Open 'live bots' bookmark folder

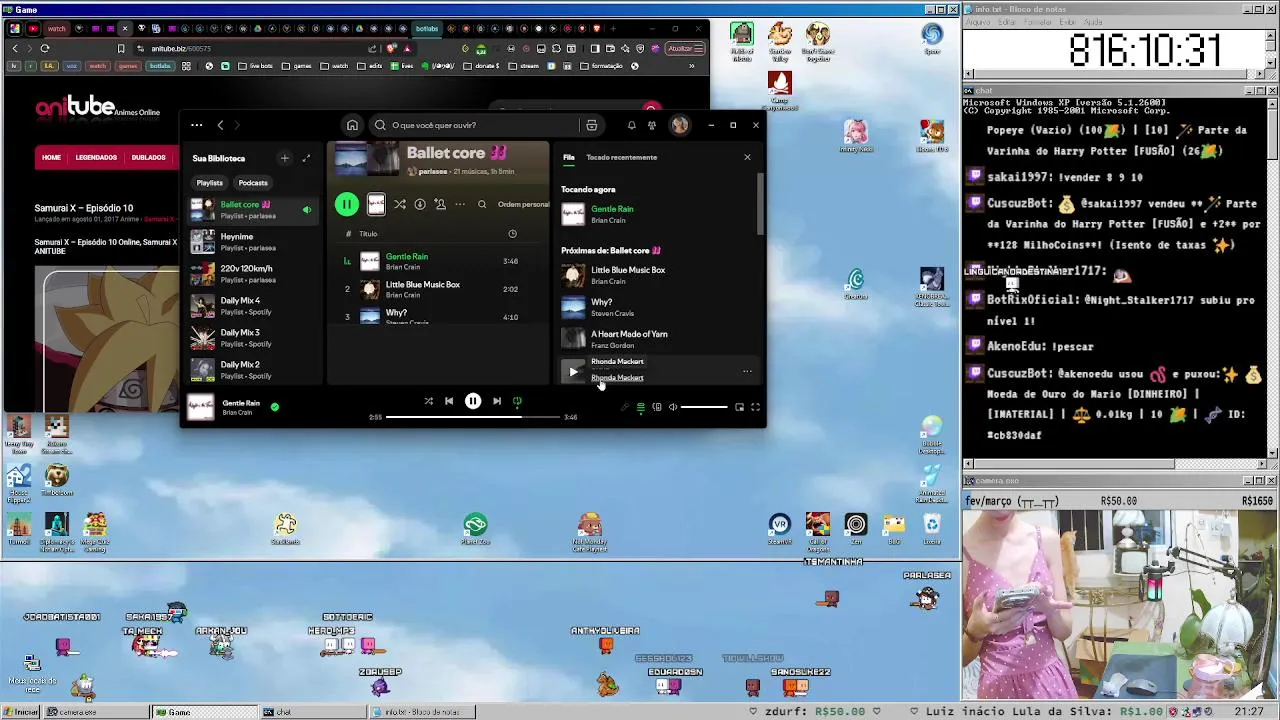tap(255, 66)
